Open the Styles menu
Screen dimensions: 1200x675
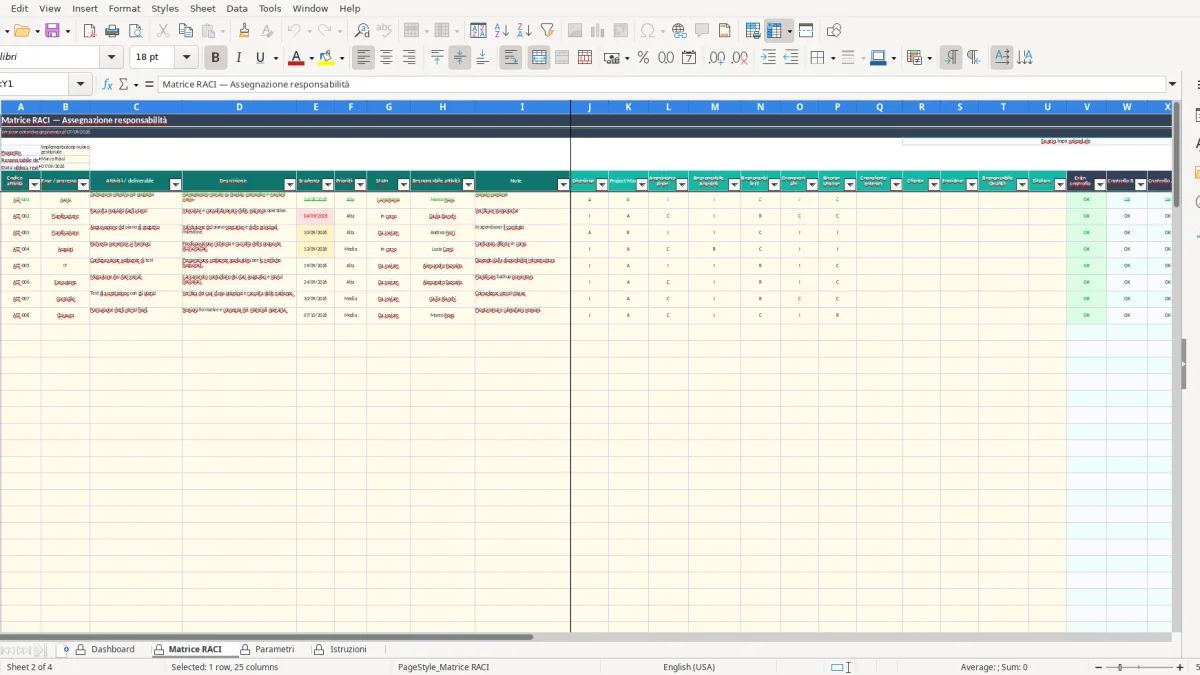[x=165, y=8]
